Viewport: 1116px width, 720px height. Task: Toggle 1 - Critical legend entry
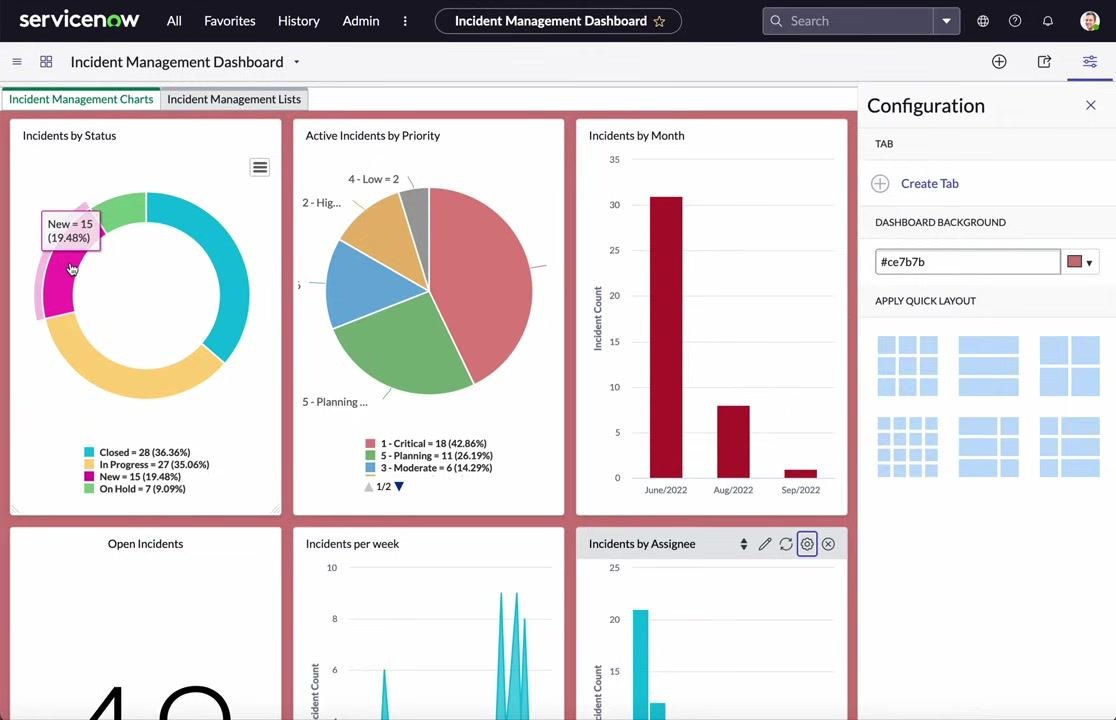click(426, 443)
